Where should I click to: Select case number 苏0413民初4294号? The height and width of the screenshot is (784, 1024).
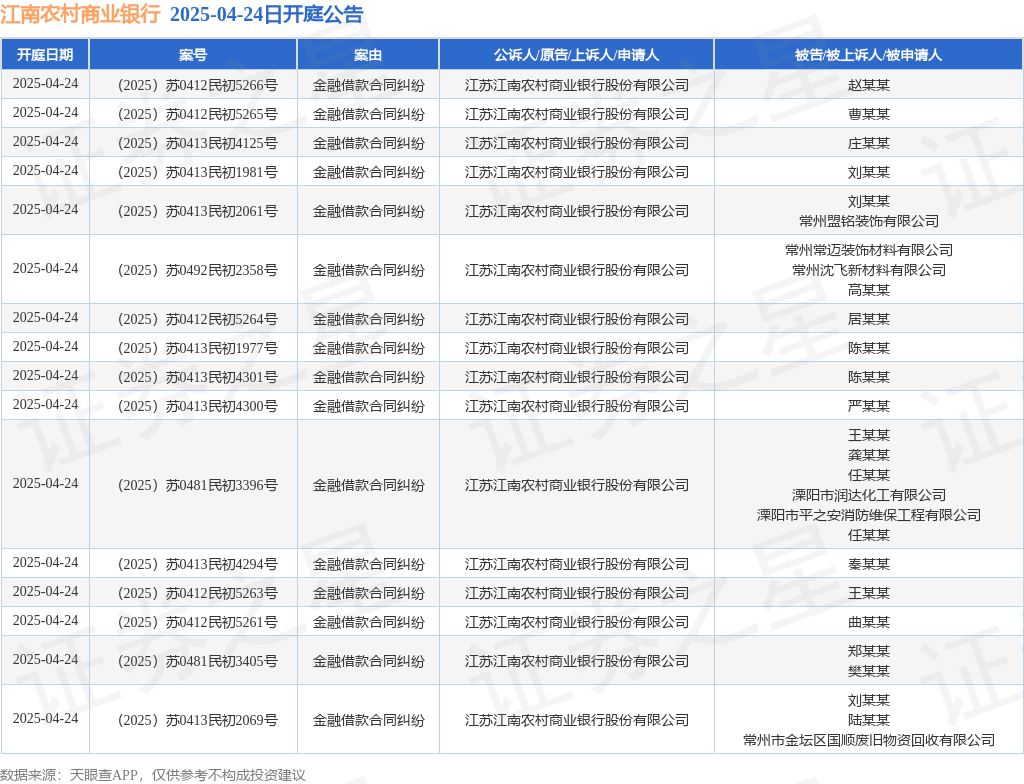coord(197,564)
